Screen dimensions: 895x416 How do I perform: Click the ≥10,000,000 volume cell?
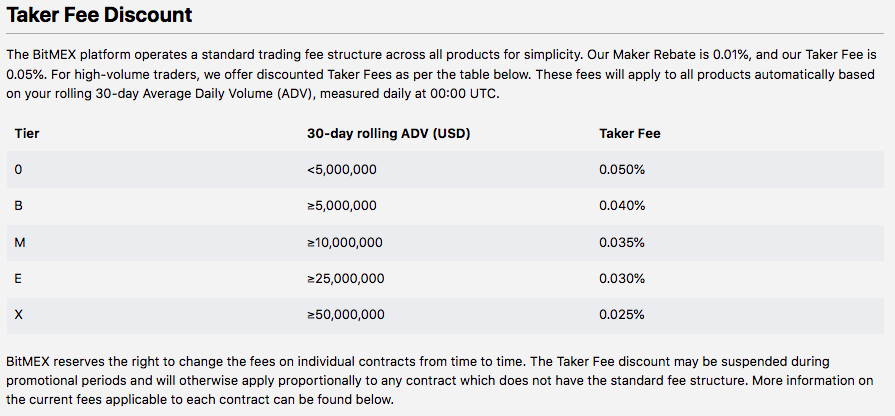(x=345, y=243)
